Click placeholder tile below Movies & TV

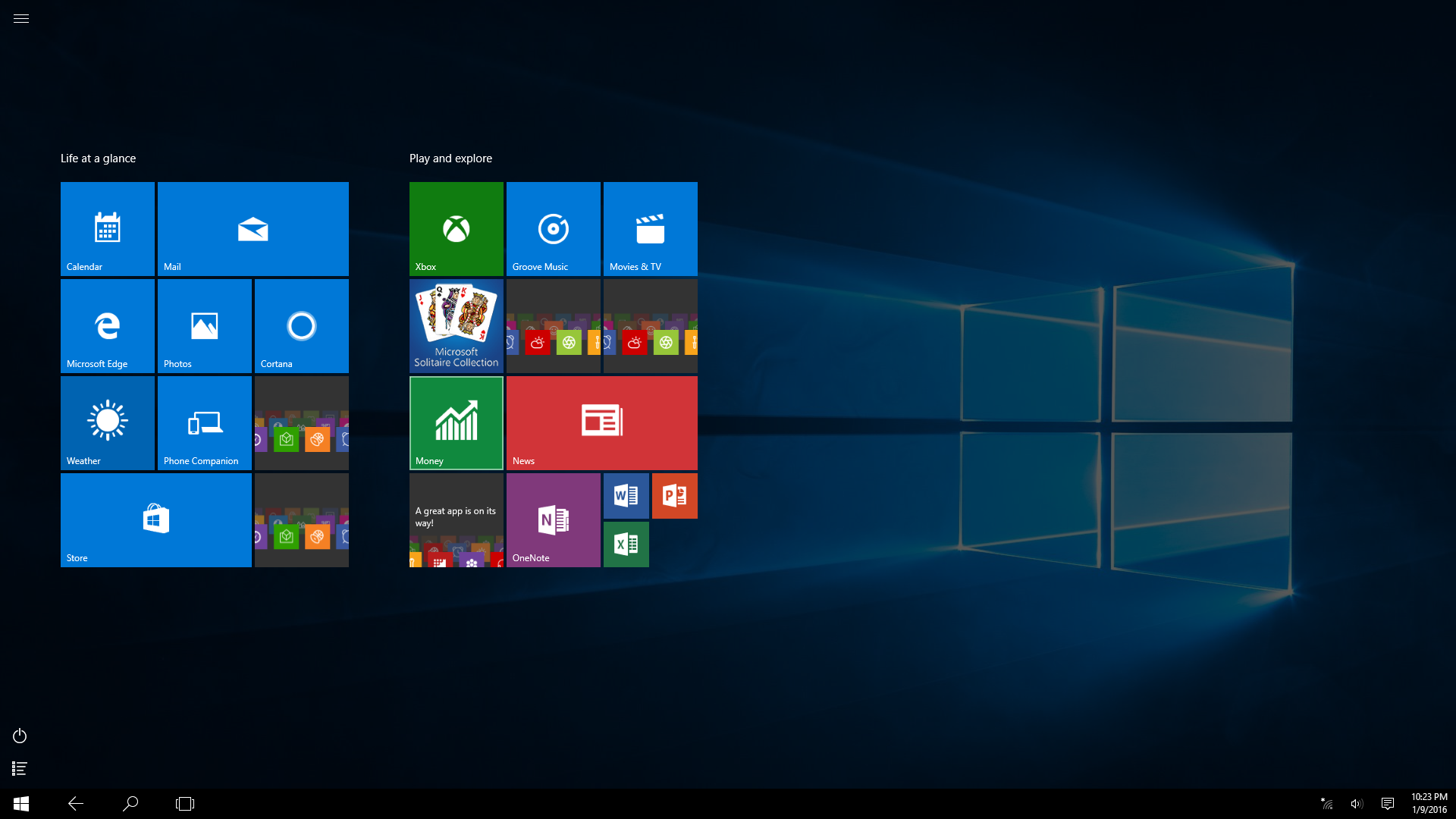pos(651,326)
